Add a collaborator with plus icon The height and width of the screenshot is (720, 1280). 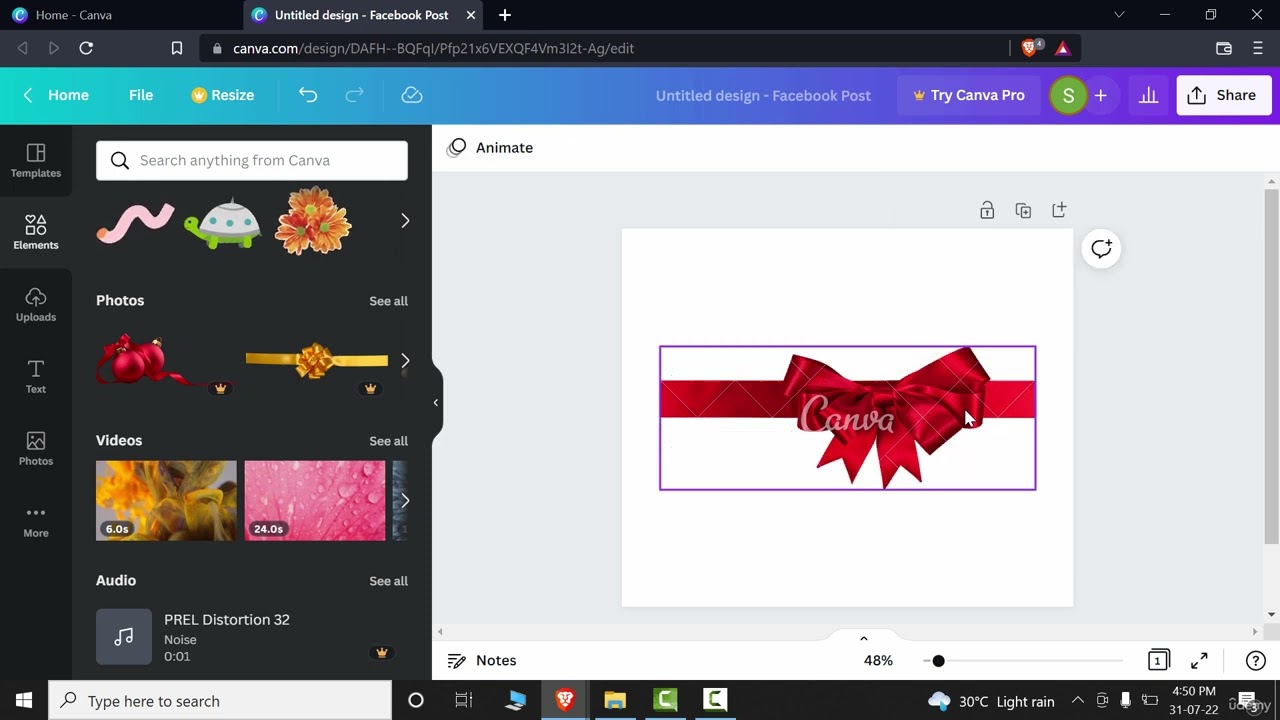(x=1101, y=95)
